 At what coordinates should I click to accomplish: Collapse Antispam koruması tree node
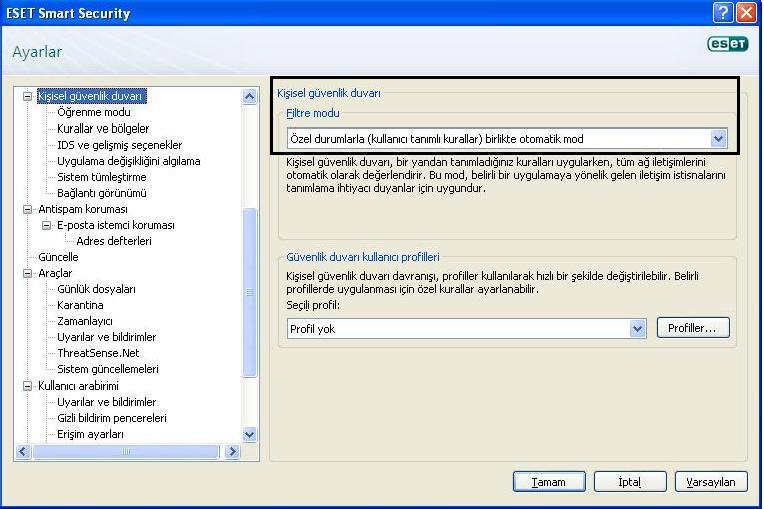(x=28, y=209)
